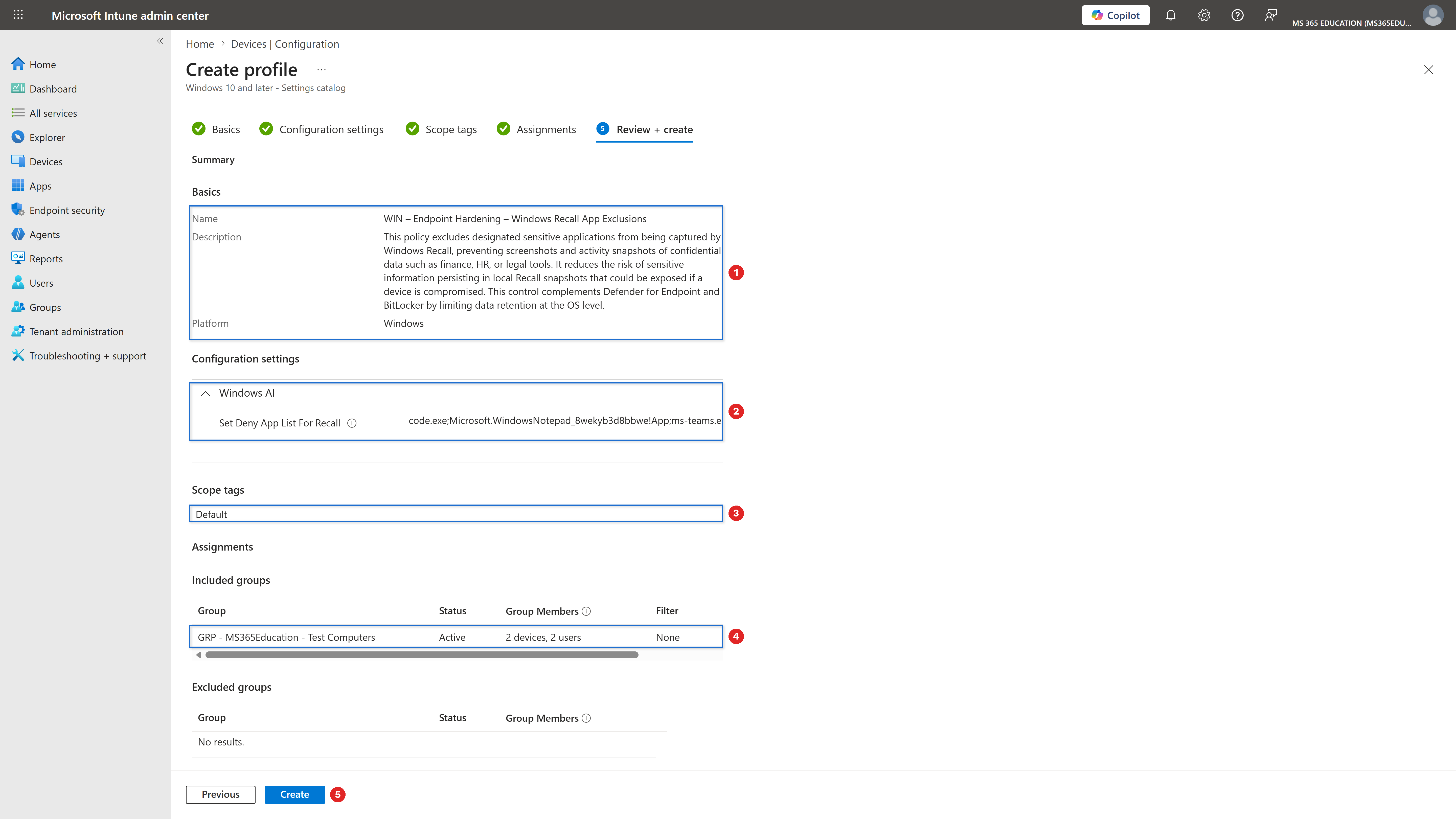Image resolution: width=1456 pixels, height=819 pixels.
Task: Open the Create profile ellipsis menu
Action: [x=322, y=70]
